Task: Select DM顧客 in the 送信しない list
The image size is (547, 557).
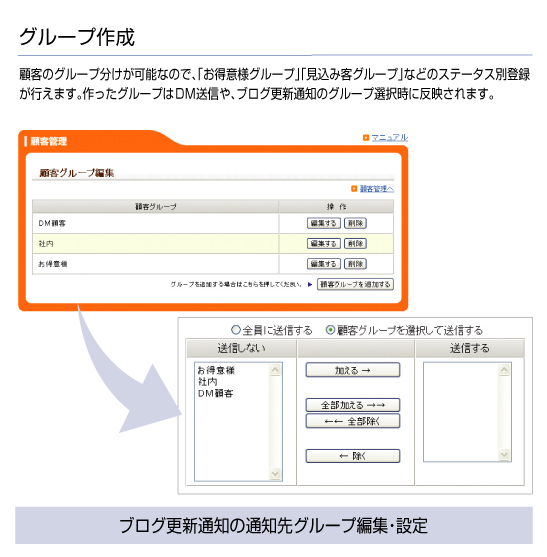Action: pyautogui.click(x=215, y=393)
